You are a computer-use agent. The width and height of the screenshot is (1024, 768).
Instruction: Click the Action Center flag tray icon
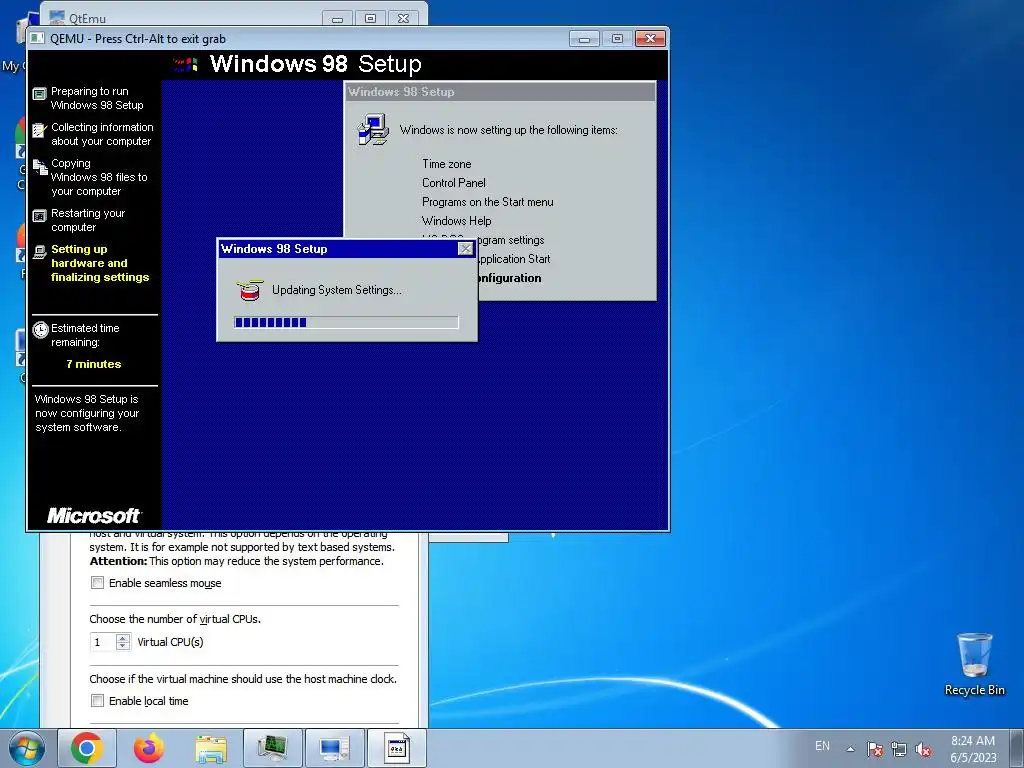[x=875, y=749]
